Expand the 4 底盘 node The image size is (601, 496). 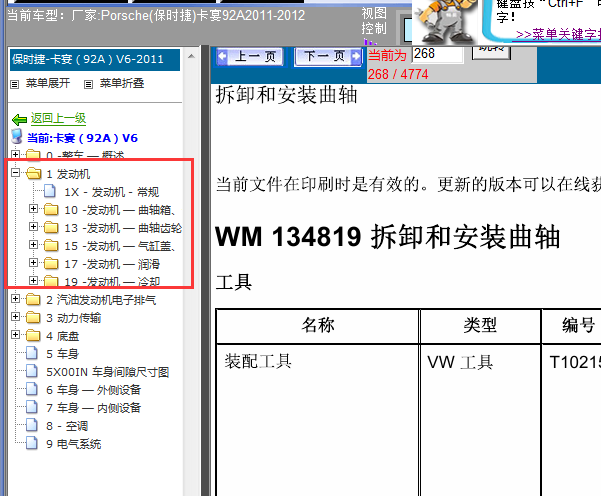(x=15, y=334)
